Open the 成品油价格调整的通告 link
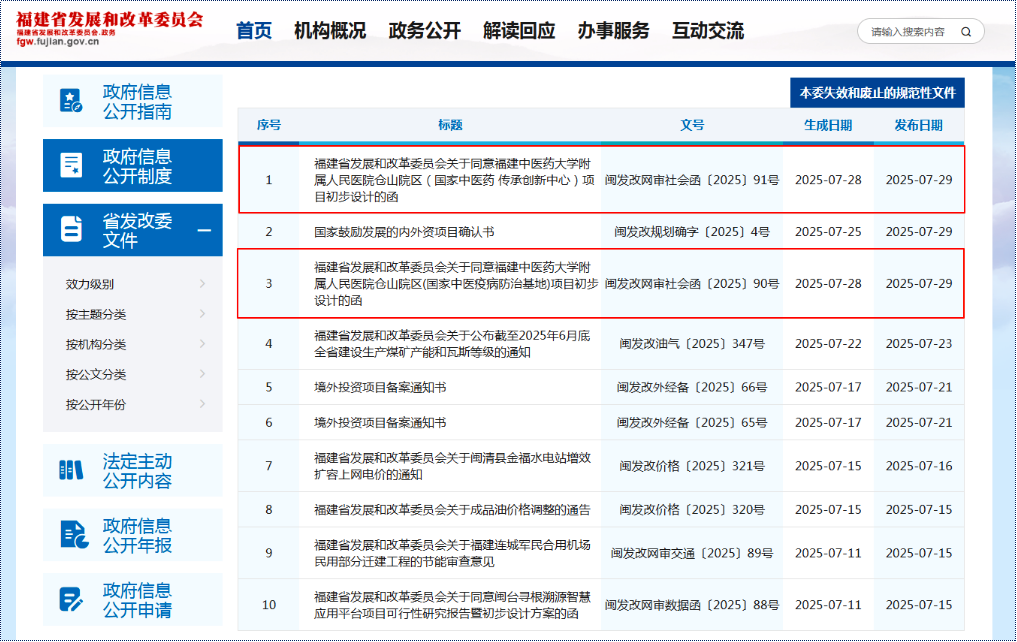1017x642 pixels. tap(452, 510)
